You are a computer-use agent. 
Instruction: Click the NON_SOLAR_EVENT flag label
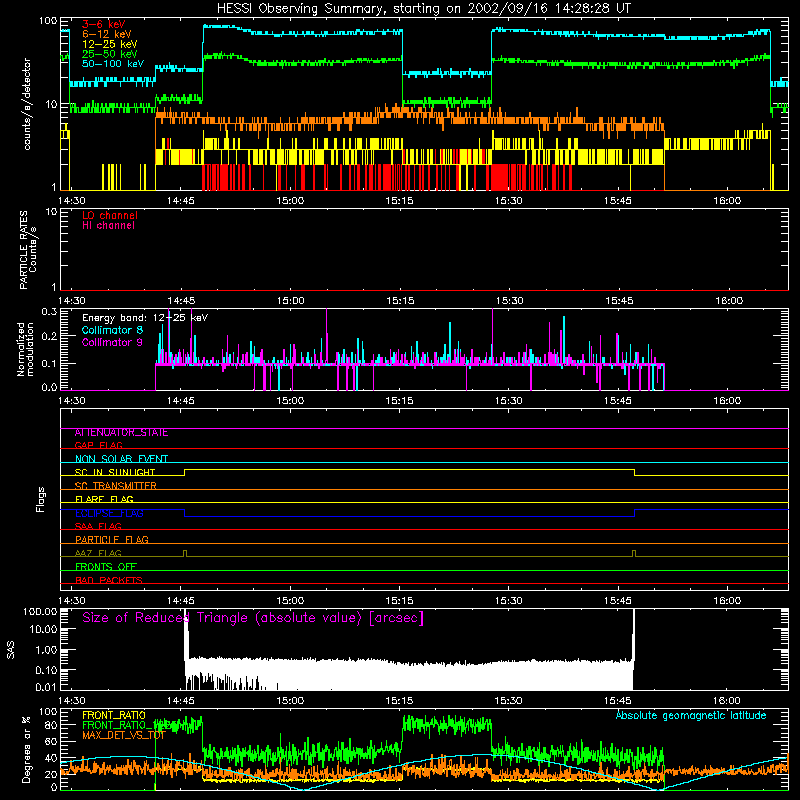(121, 459)
